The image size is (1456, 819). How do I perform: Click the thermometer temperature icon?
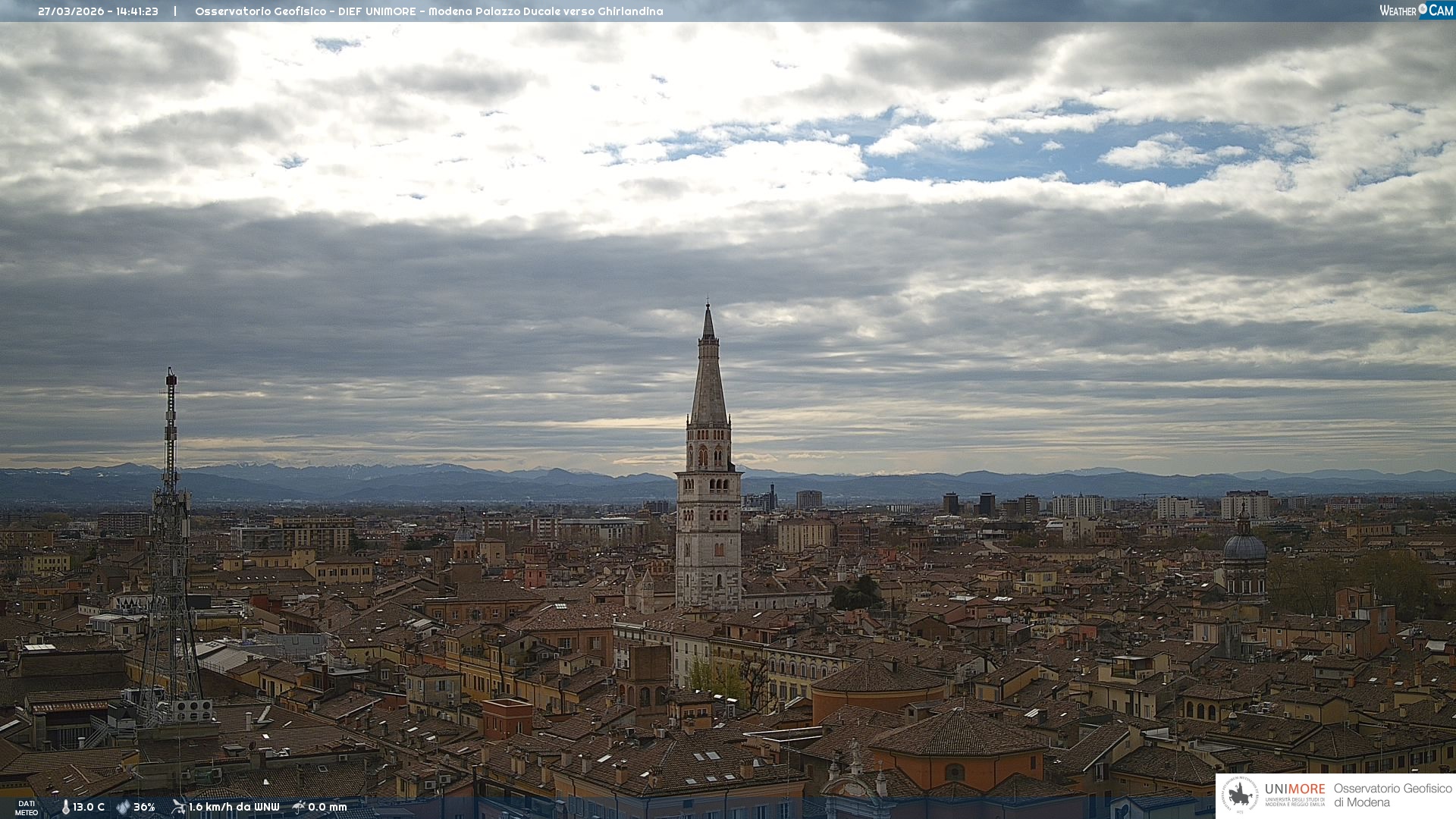point(65,807)
